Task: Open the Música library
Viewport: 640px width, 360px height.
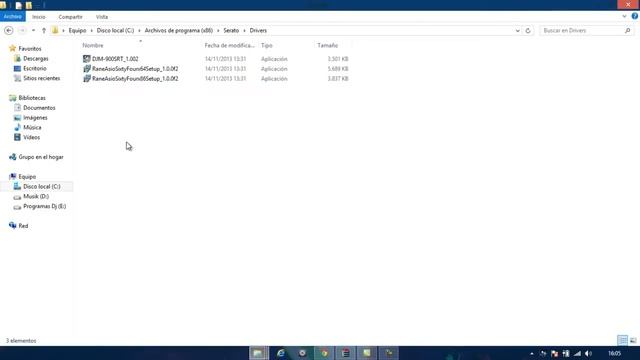Action: [x=32, y=127]
